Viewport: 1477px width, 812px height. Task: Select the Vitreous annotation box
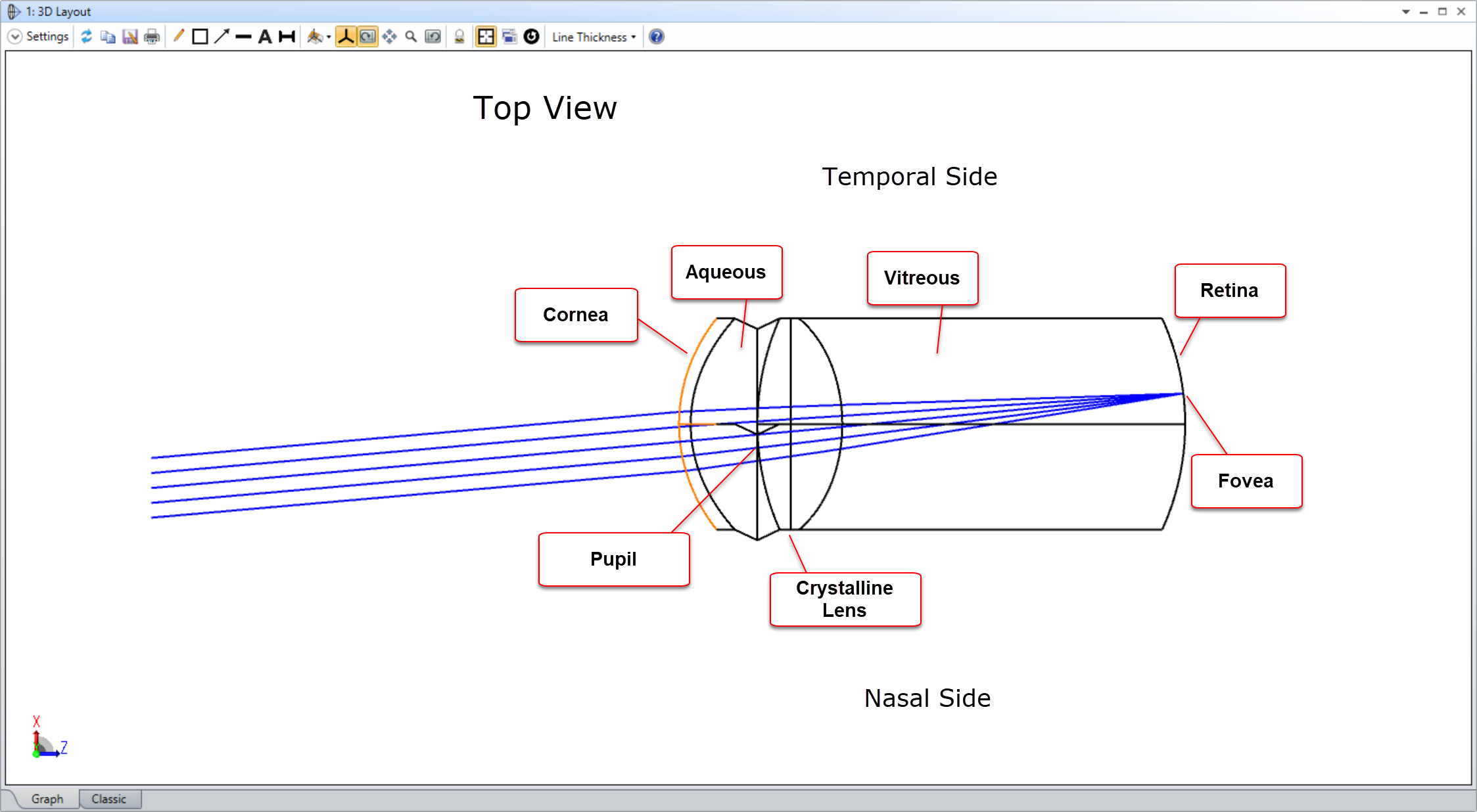point(922,279)
